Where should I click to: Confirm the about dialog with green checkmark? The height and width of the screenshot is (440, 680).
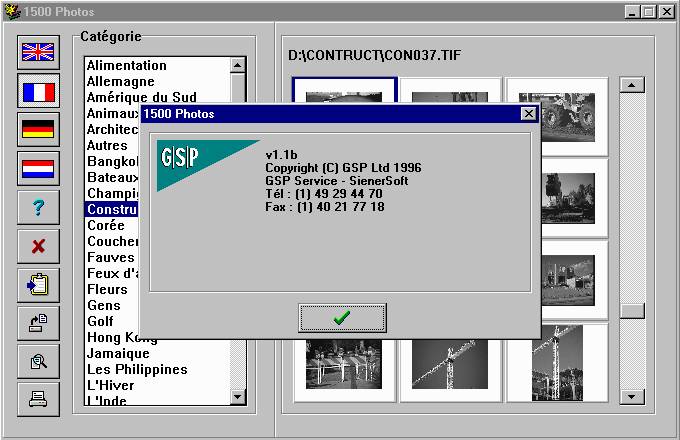(x=341, y=317)
